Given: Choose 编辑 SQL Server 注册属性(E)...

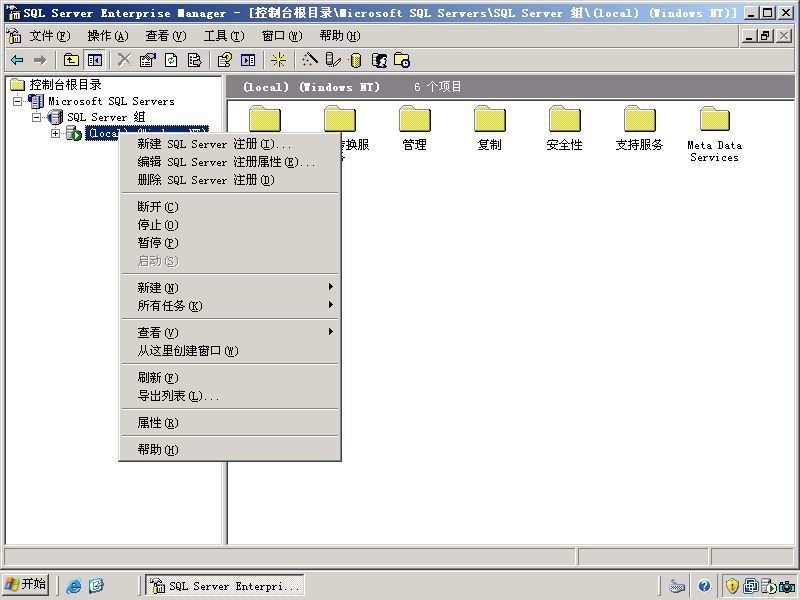Looking at the screenshot, I should click(x=230, y=162).
